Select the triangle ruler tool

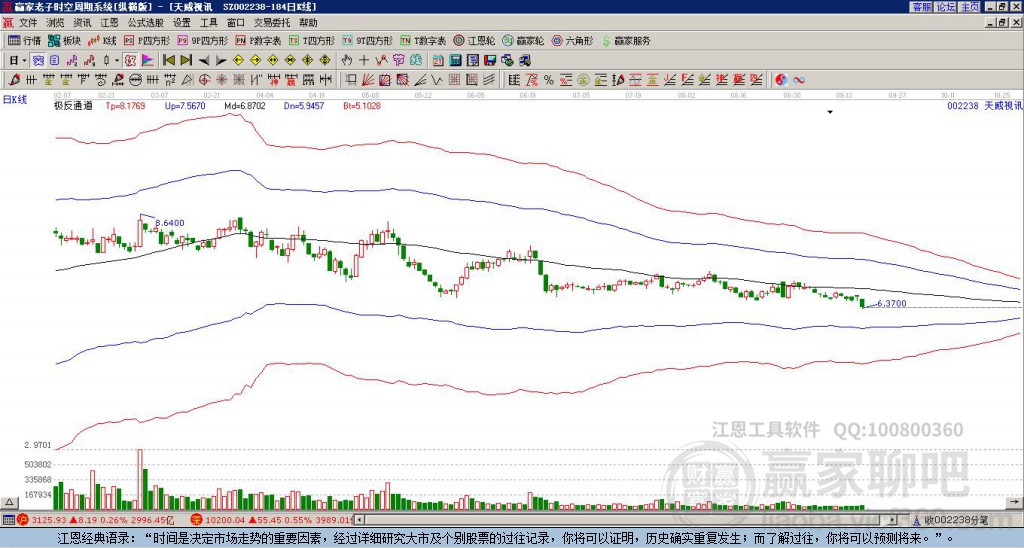(x=187, y=80)
